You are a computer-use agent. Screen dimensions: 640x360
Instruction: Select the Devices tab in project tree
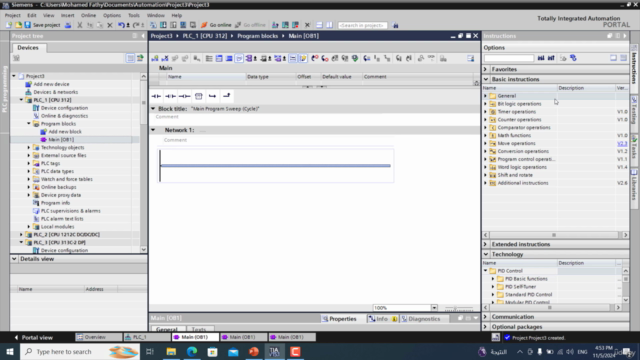click(x=28, y=48)
